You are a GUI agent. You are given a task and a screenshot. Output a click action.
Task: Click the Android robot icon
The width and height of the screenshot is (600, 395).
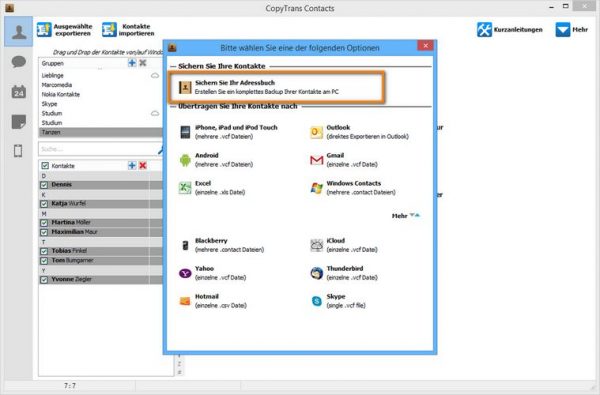pos(185,160)
